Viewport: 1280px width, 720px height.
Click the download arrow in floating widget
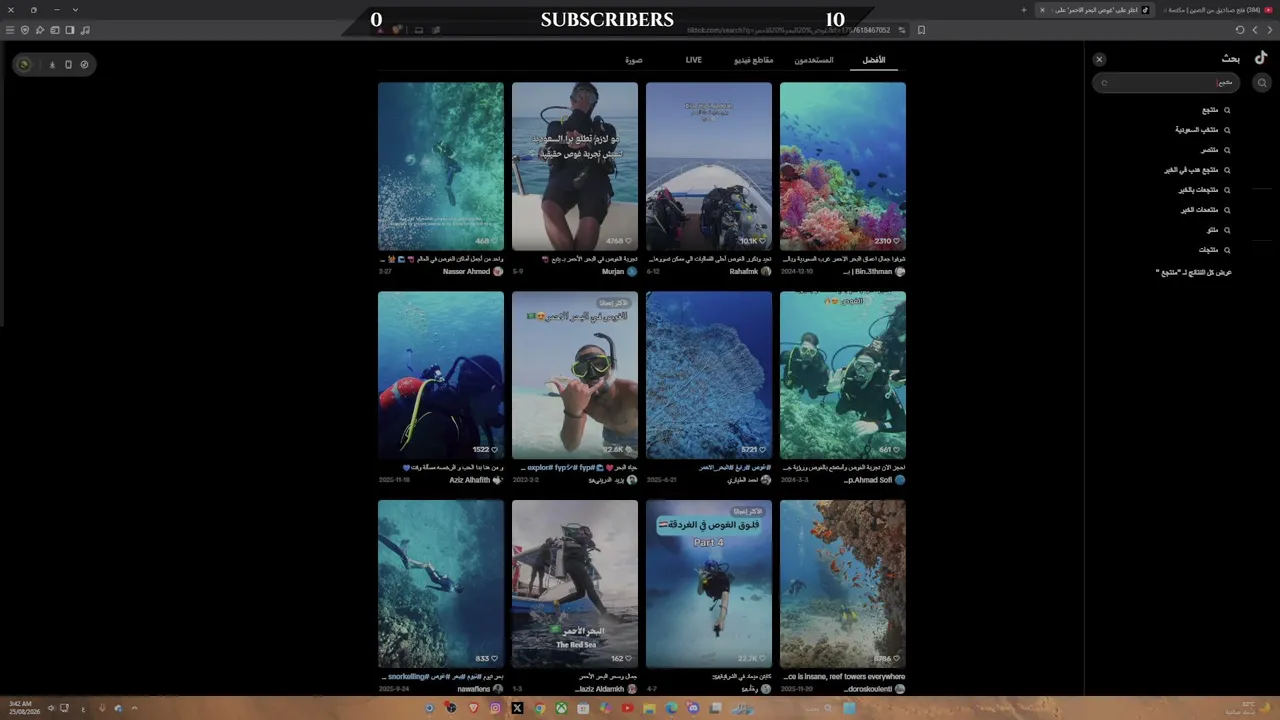(52, 65)
